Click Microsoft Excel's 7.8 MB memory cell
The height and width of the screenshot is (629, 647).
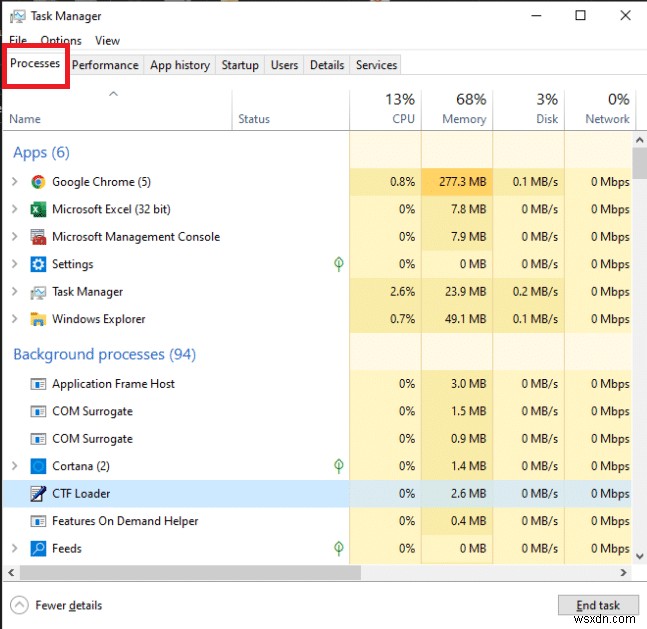(457, 209)
